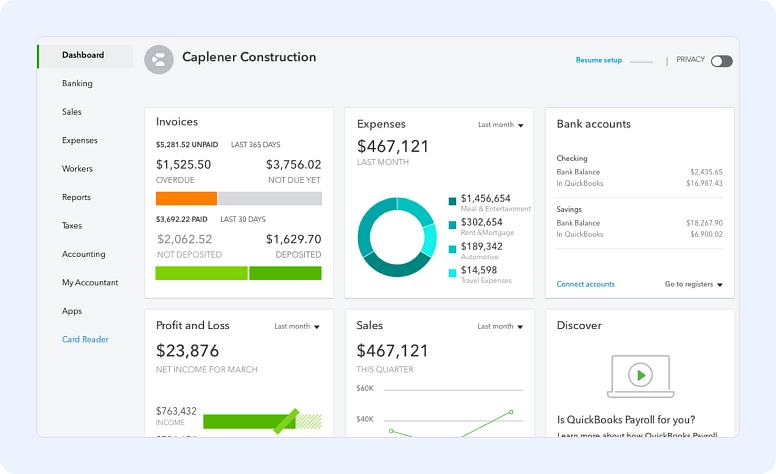Play the Discover payroll video icon

640,375
